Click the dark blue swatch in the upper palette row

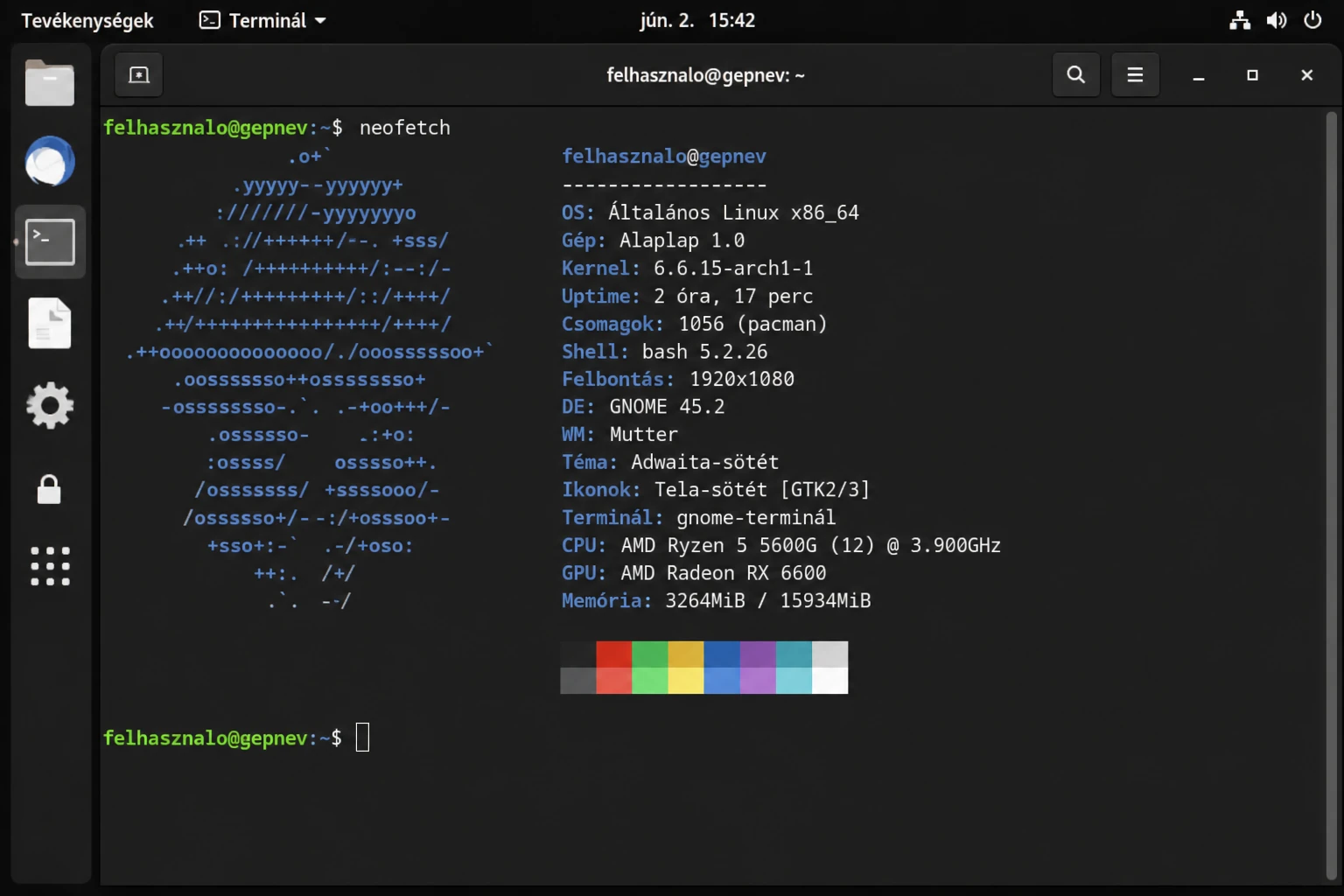722,654
